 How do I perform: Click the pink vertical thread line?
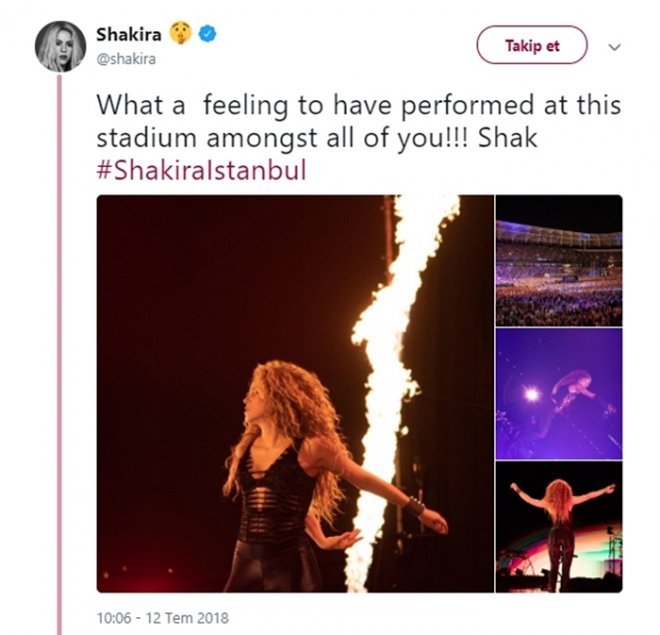point(60,350)
